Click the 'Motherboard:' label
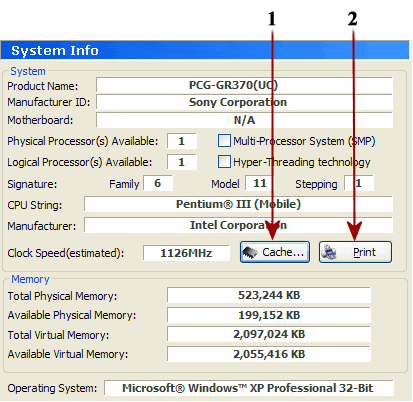The width and height of the screenshot is (413, 402). pyautogui.click(x=40, y=120)
